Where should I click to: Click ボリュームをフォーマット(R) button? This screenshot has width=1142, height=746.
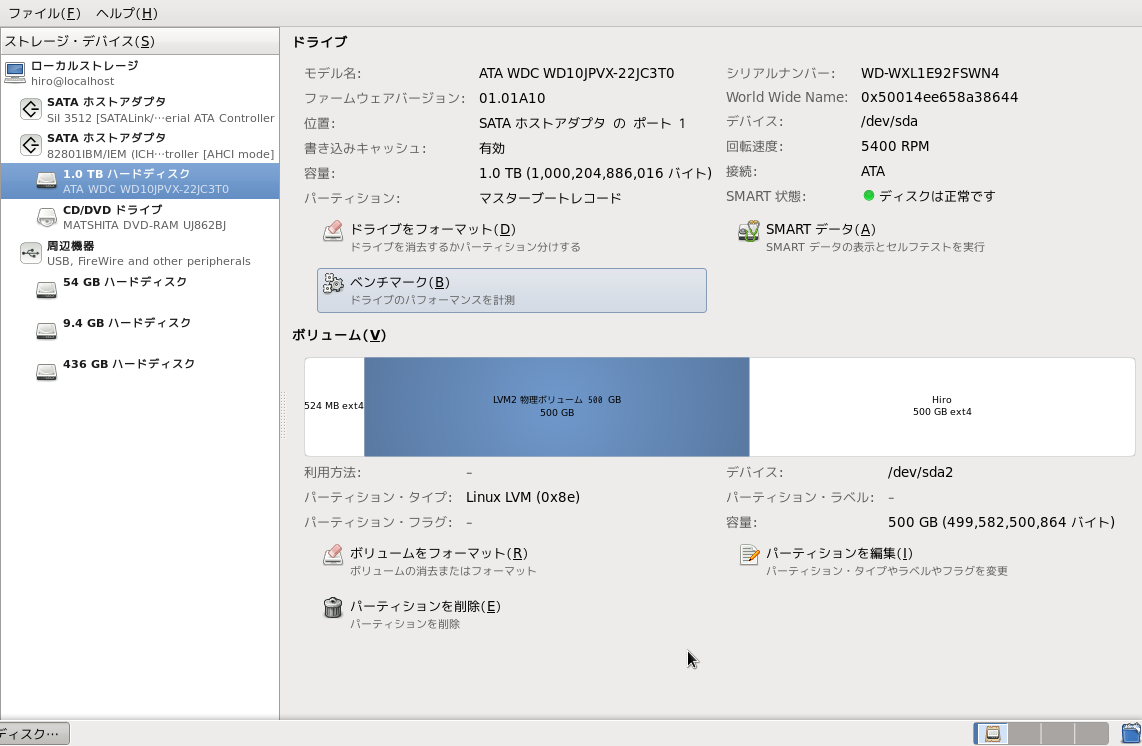(x=511, y=562)
